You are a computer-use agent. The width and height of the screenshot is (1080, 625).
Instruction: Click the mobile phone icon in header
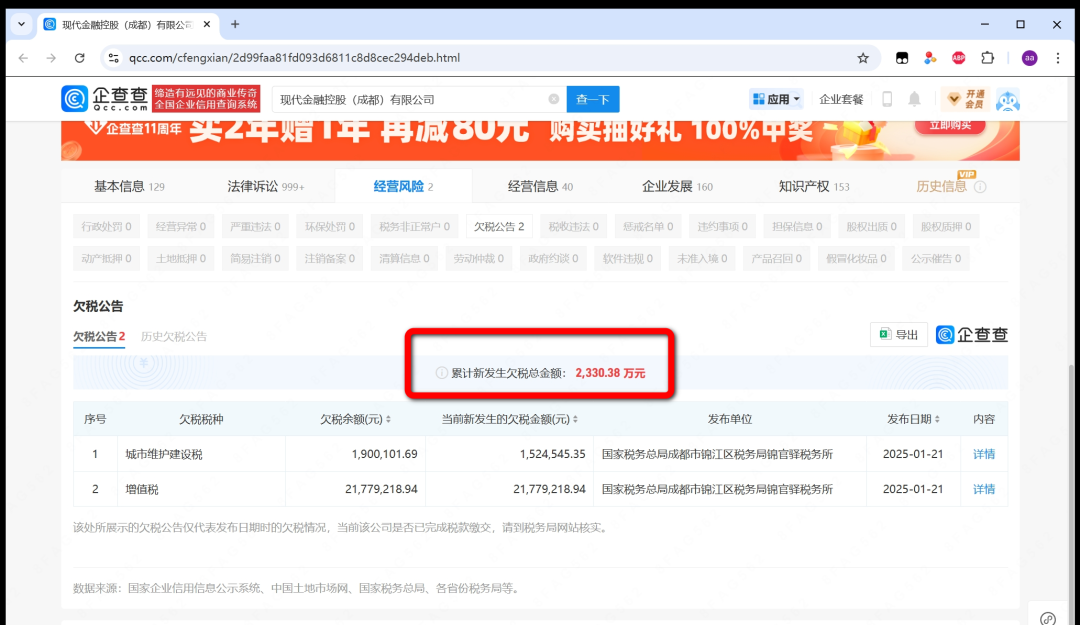886,99
